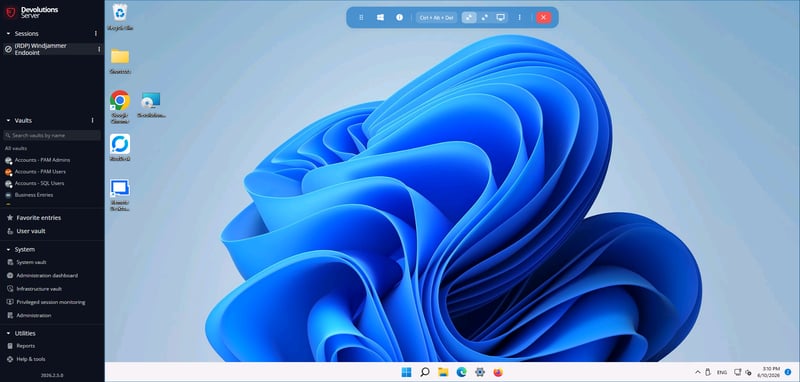Open the ENG language switcher

722,373
